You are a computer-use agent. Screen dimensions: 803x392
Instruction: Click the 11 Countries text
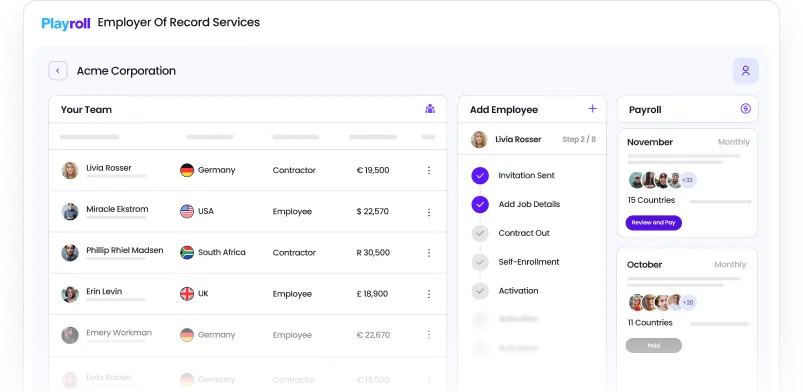[x=650, y=322]
